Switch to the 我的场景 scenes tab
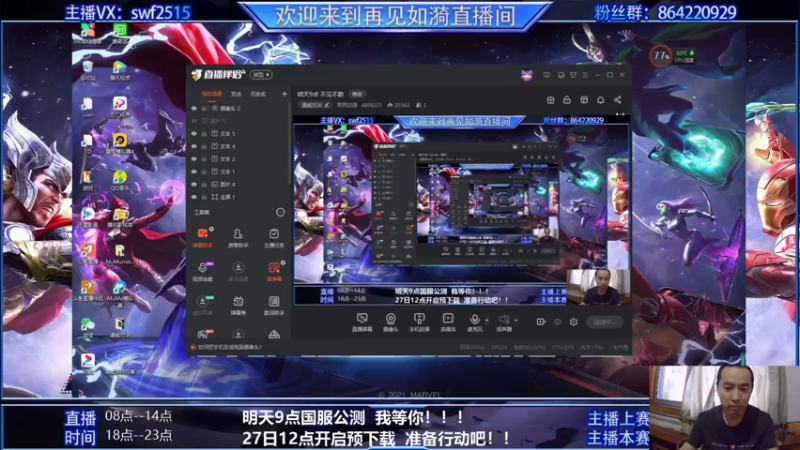The width and height of the screenshot is (800, 450). pos(212,94)
